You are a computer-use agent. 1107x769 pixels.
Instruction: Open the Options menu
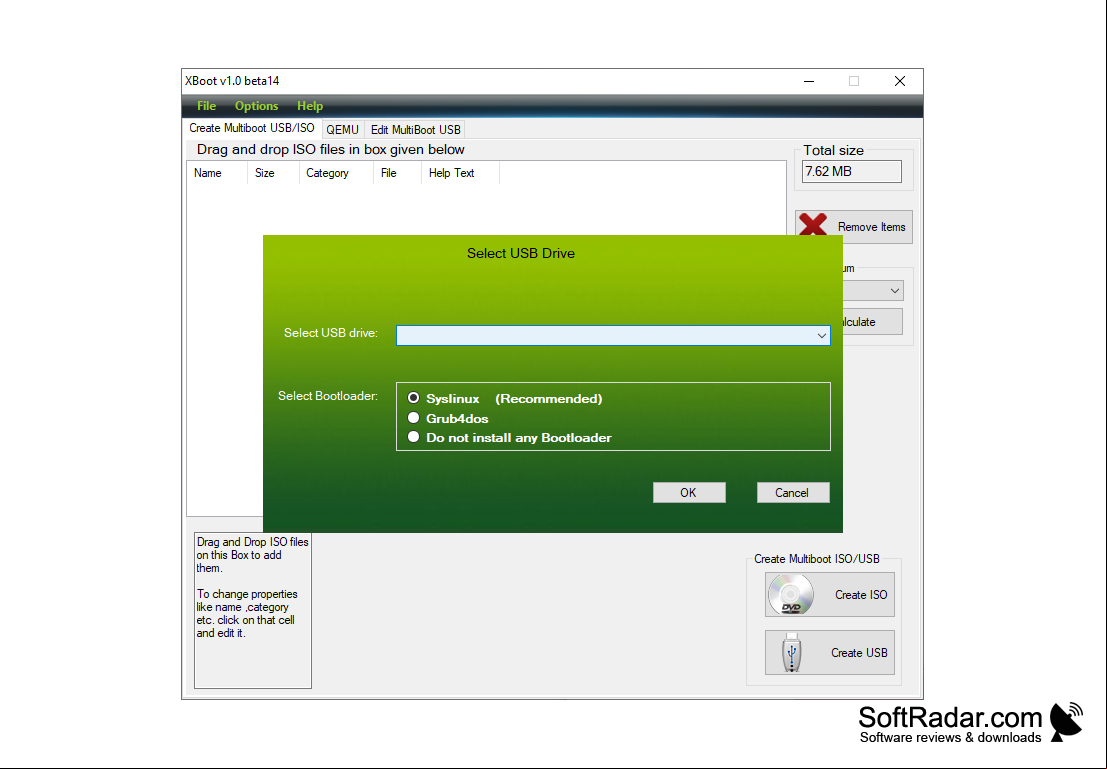coord(256,106)
